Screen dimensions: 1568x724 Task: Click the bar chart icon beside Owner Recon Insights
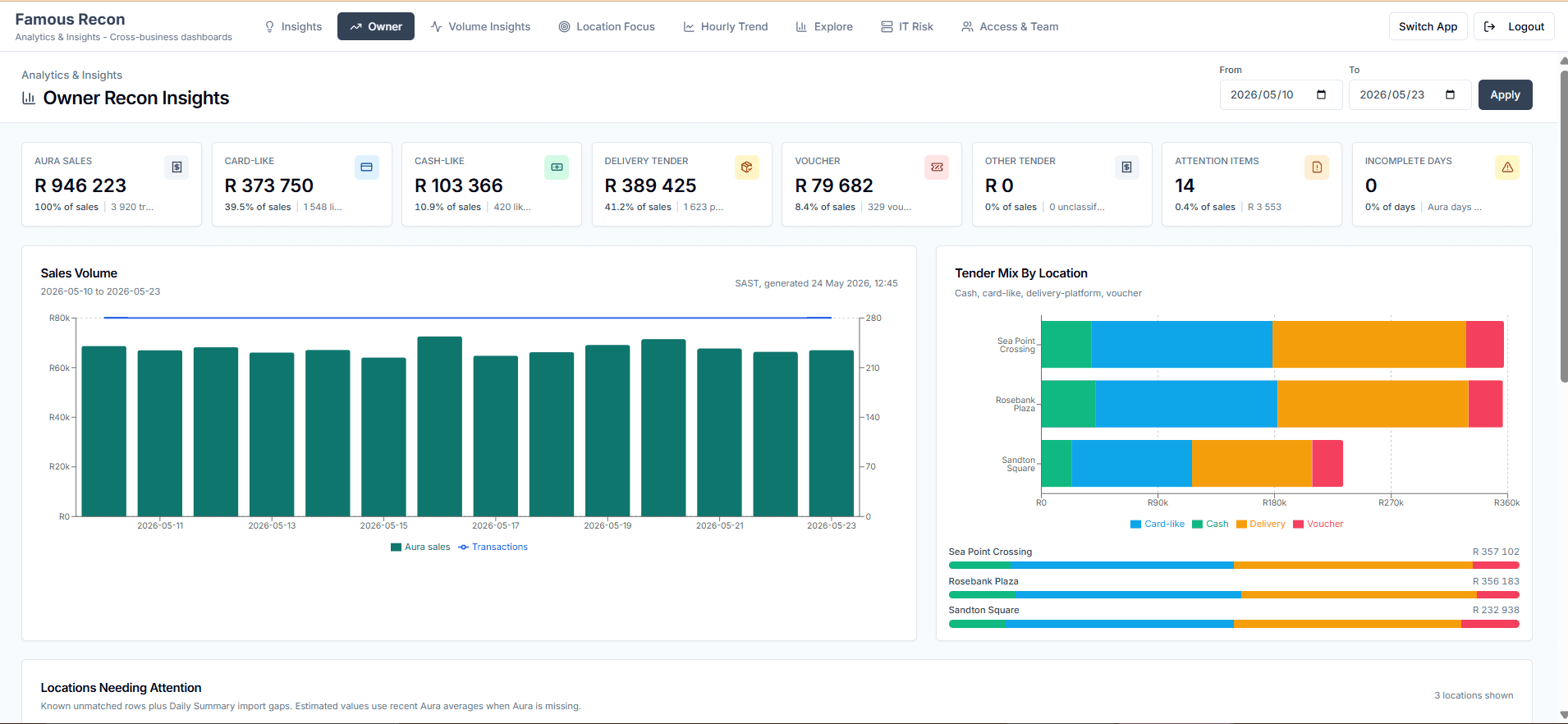pyautogui.click(x=29, y=98)
